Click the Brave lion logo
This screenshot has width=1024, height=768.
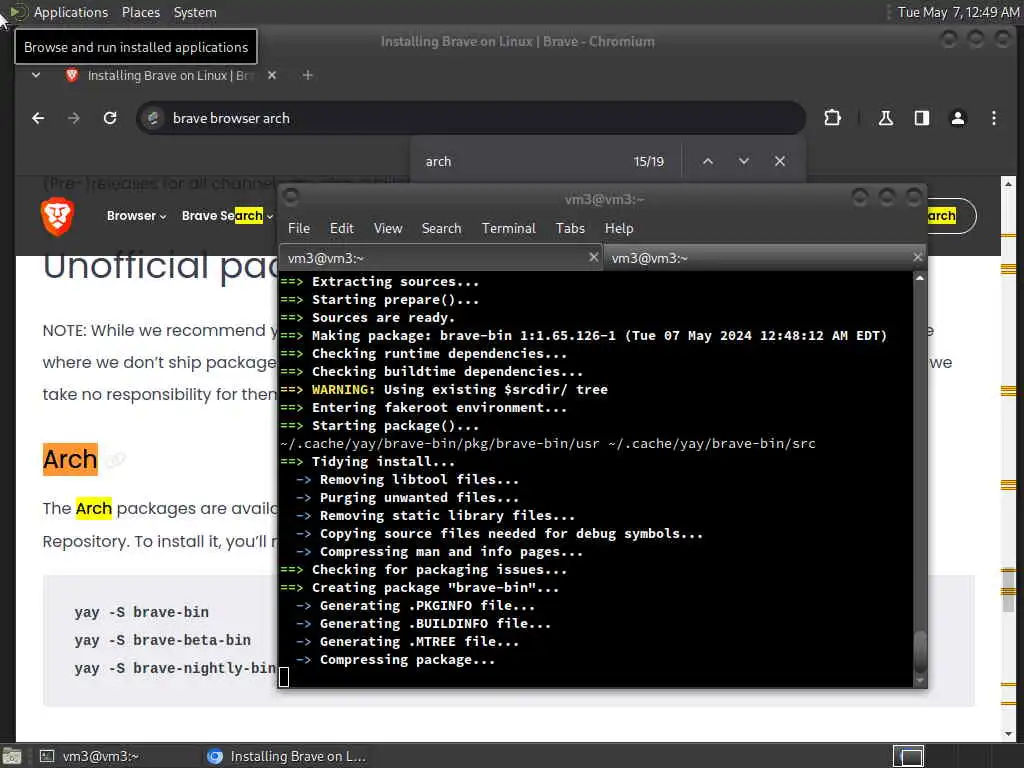pyautogui.click(x=57, y=216)
